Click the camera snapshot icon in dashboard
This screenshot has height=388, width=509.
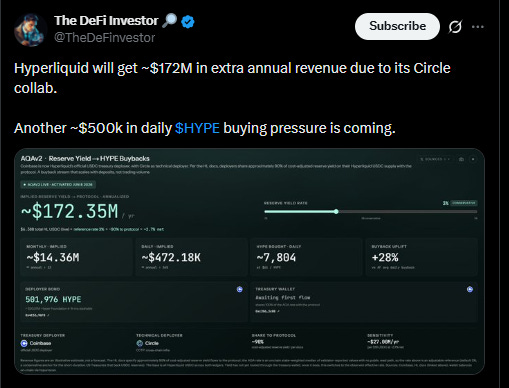(461, 159)
